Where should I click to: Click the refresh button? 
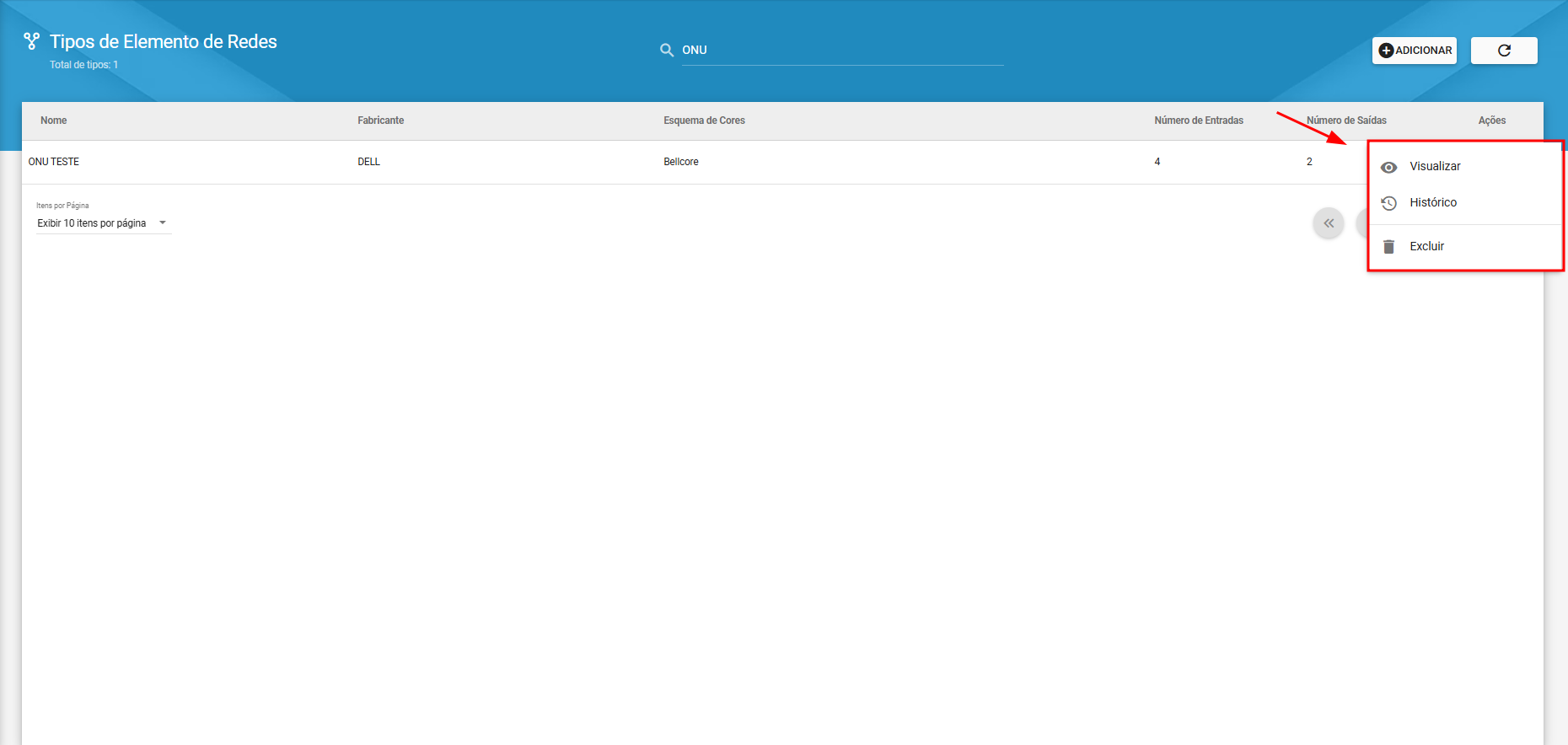pos(1504,51)
